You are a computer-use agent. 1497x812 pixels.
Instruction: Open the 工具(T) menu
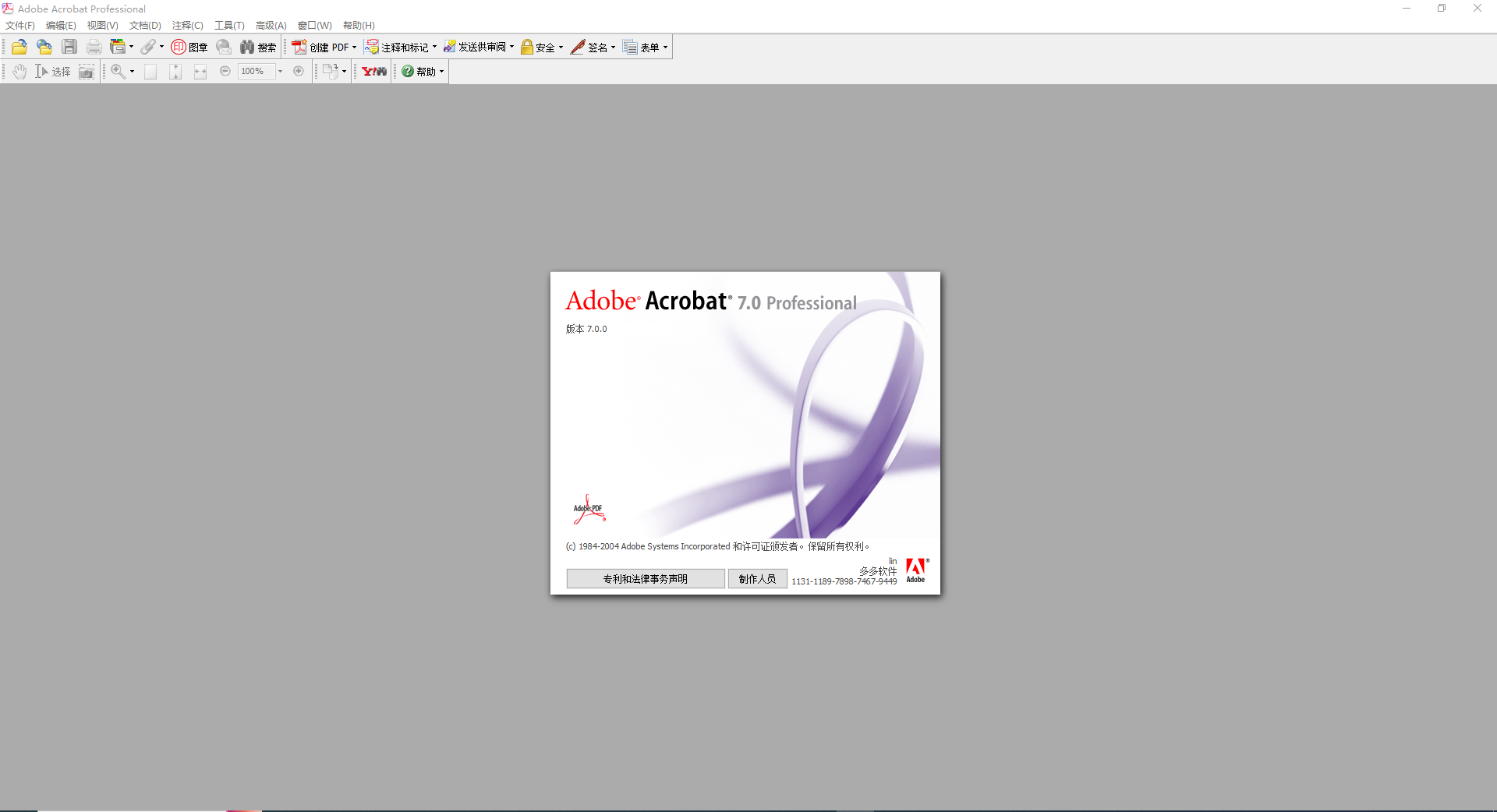click(x=229, y=26)
